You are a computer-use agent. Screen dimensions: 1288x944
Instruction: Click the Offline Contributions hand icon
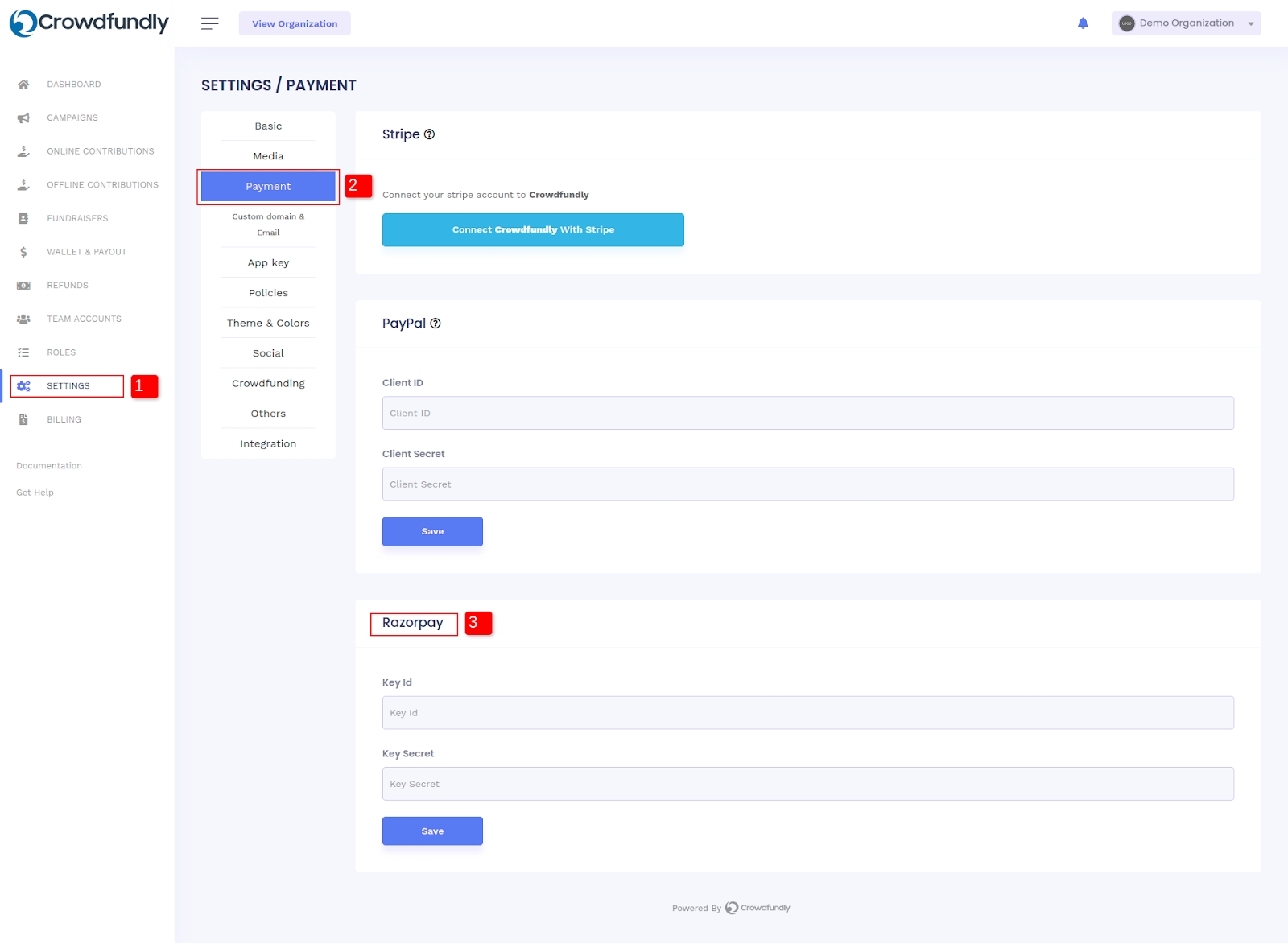point(23,185)
